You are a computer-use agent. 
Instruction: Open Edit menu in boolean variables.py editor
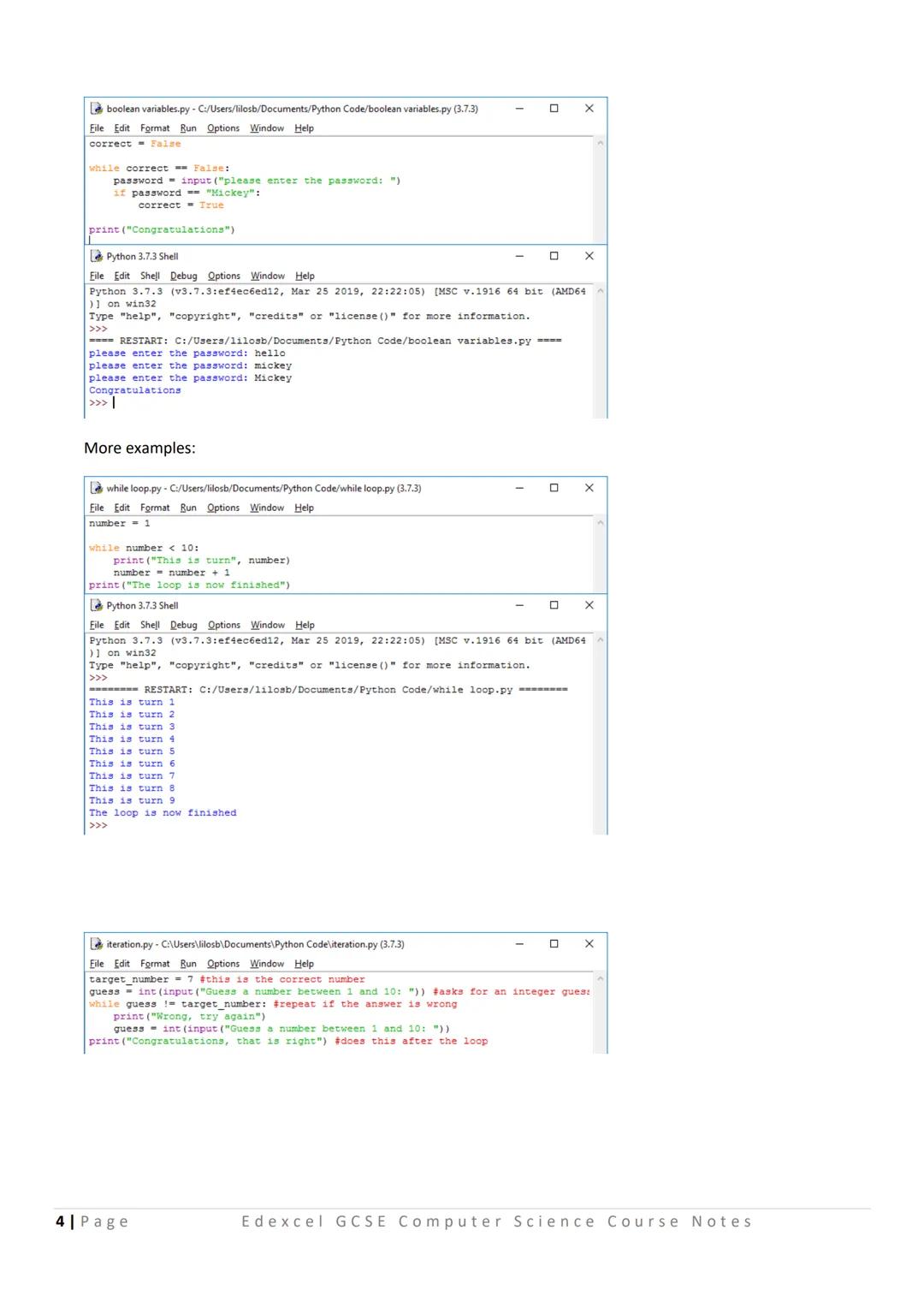click(x=122, y=128)
